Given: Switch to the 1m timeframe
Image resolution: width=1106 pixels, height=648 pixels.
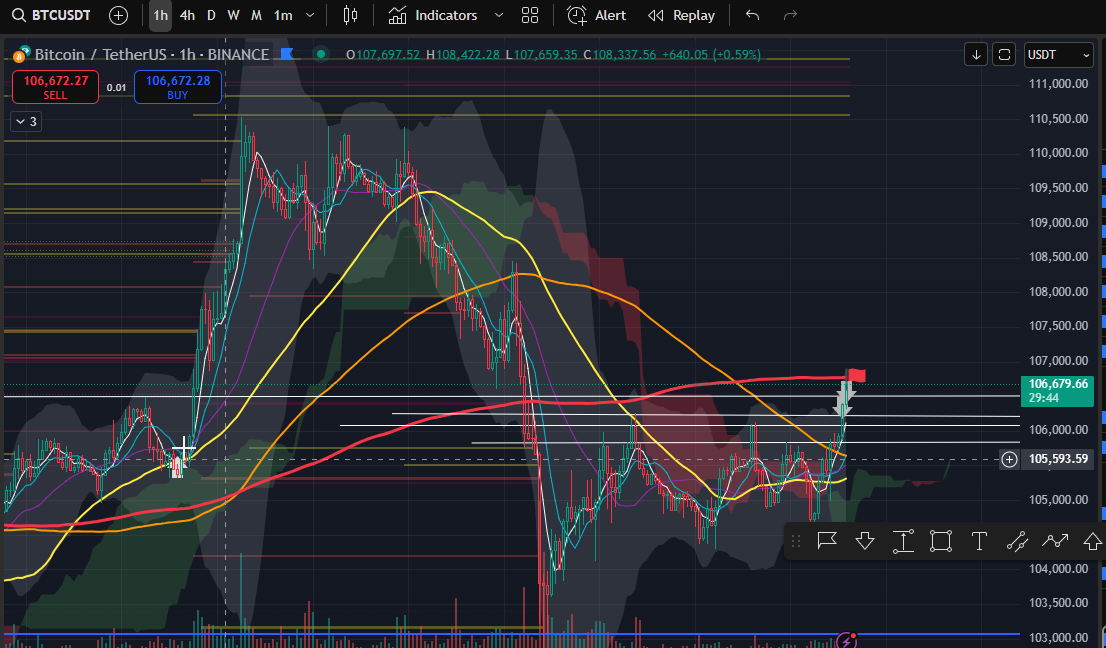Looking at the screenshot, I should tap(283, 16).
